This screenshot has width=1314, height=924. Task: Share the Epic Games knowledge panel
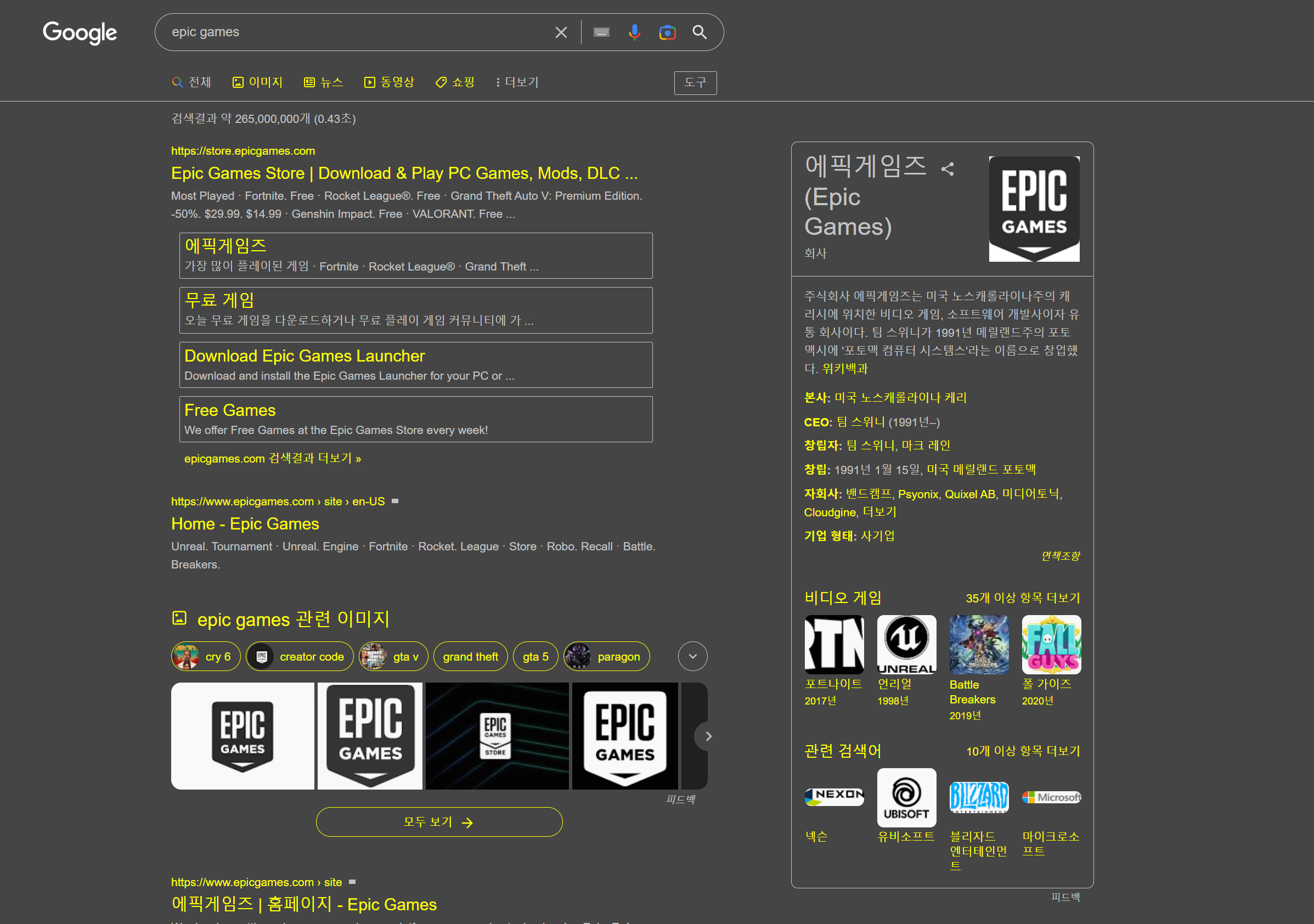click(x=948, y=169)
